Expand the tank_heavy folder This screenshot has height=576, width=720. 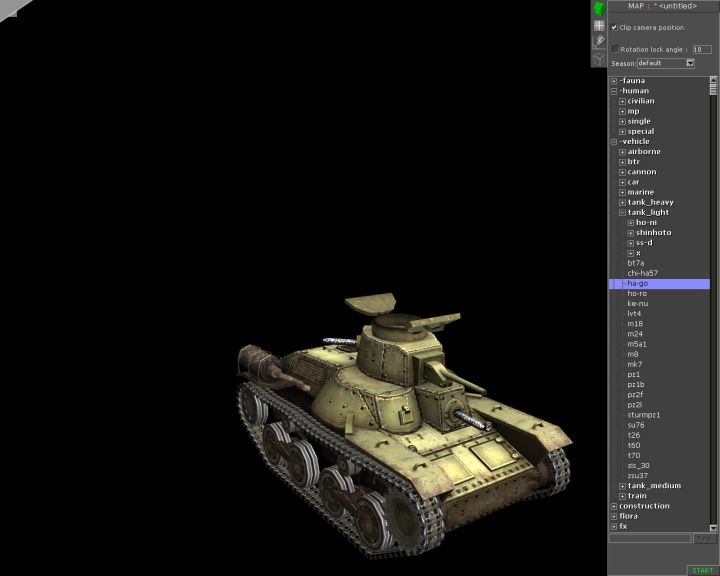[x=622, y=202]
